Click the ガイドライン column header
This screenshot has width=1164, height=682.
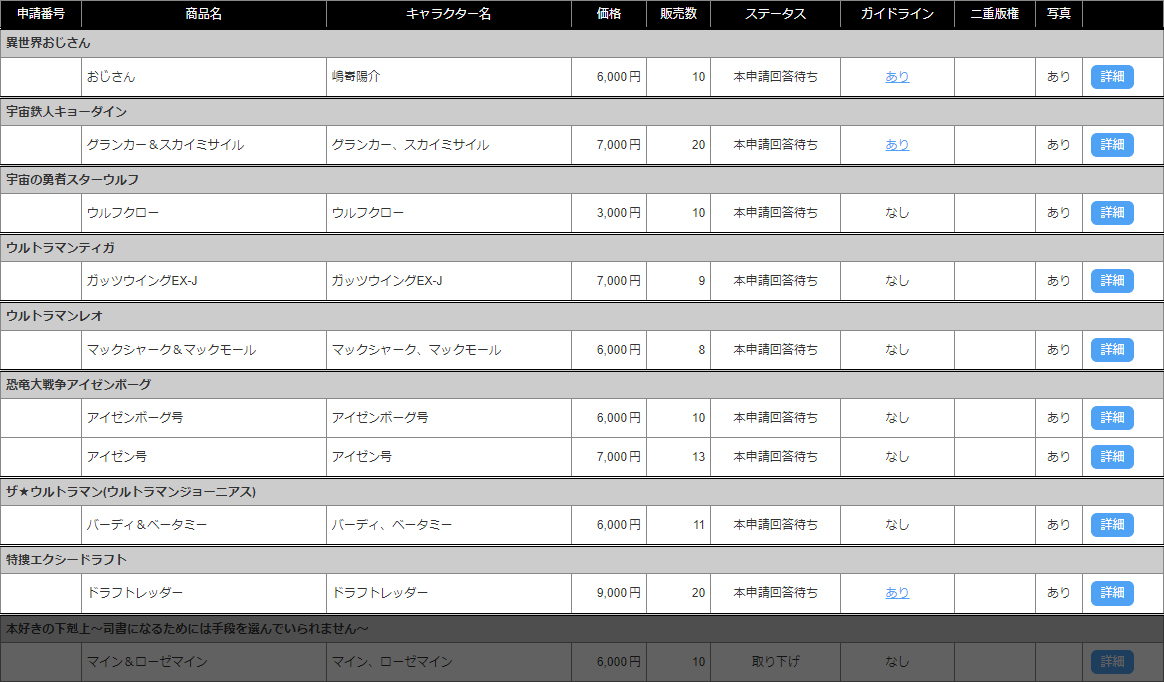tap(897, 14)
